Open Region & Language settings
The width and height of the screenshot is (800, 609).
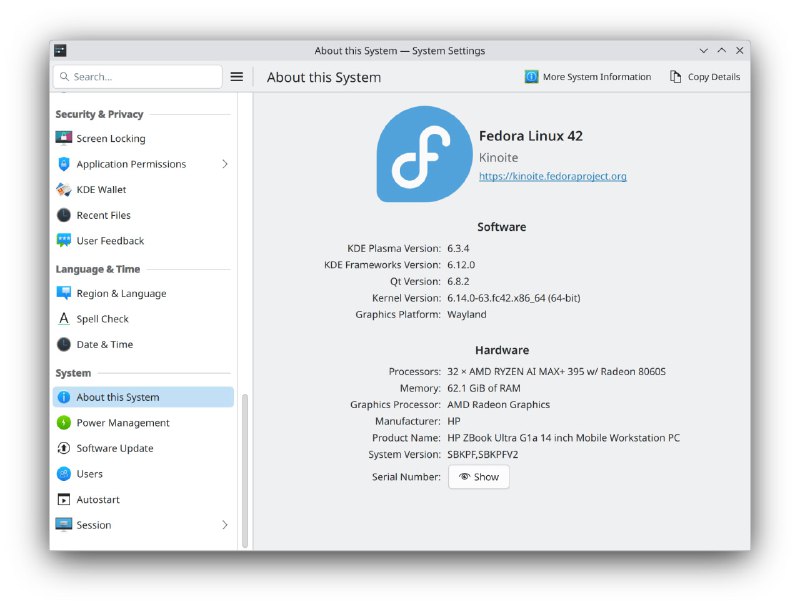[143, 293]
